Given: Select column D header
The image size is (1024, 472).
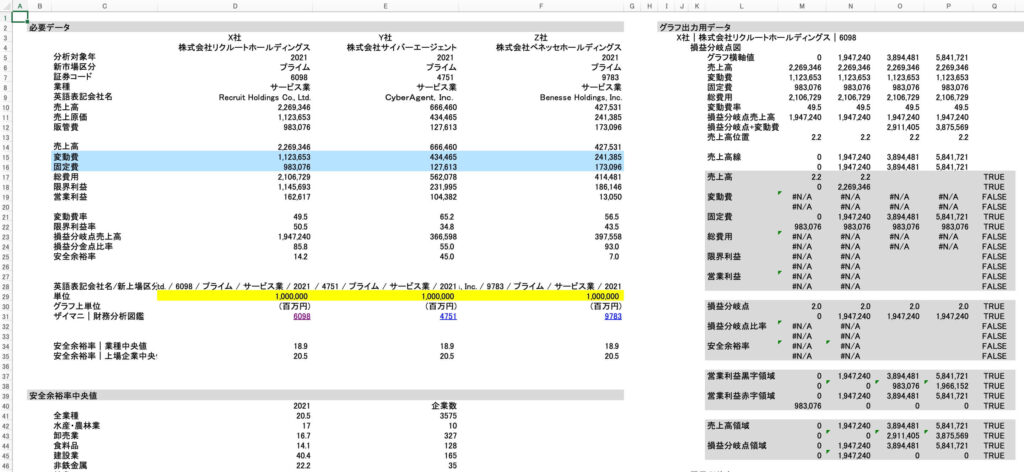Looking at the screenshot, I should pos(236,6).
